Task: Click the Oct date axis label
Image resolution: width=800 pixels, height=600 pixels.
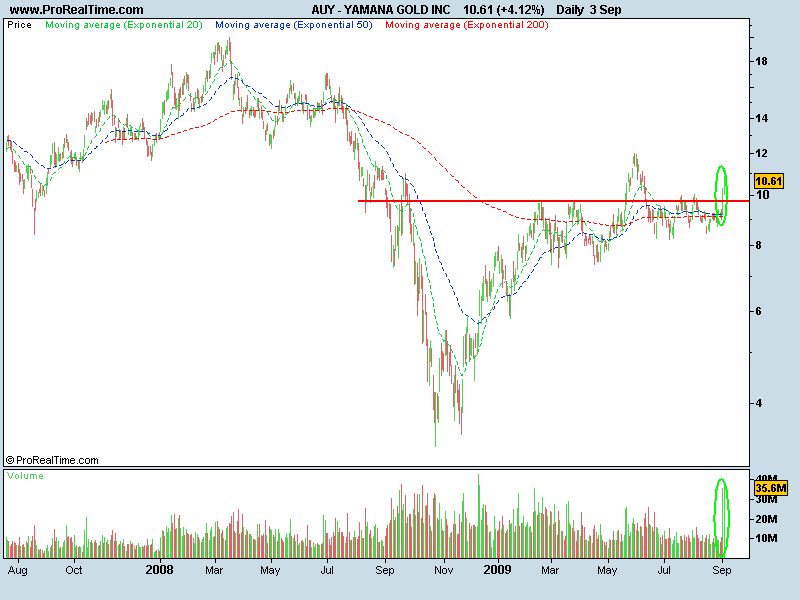Action: pos(74,570)
